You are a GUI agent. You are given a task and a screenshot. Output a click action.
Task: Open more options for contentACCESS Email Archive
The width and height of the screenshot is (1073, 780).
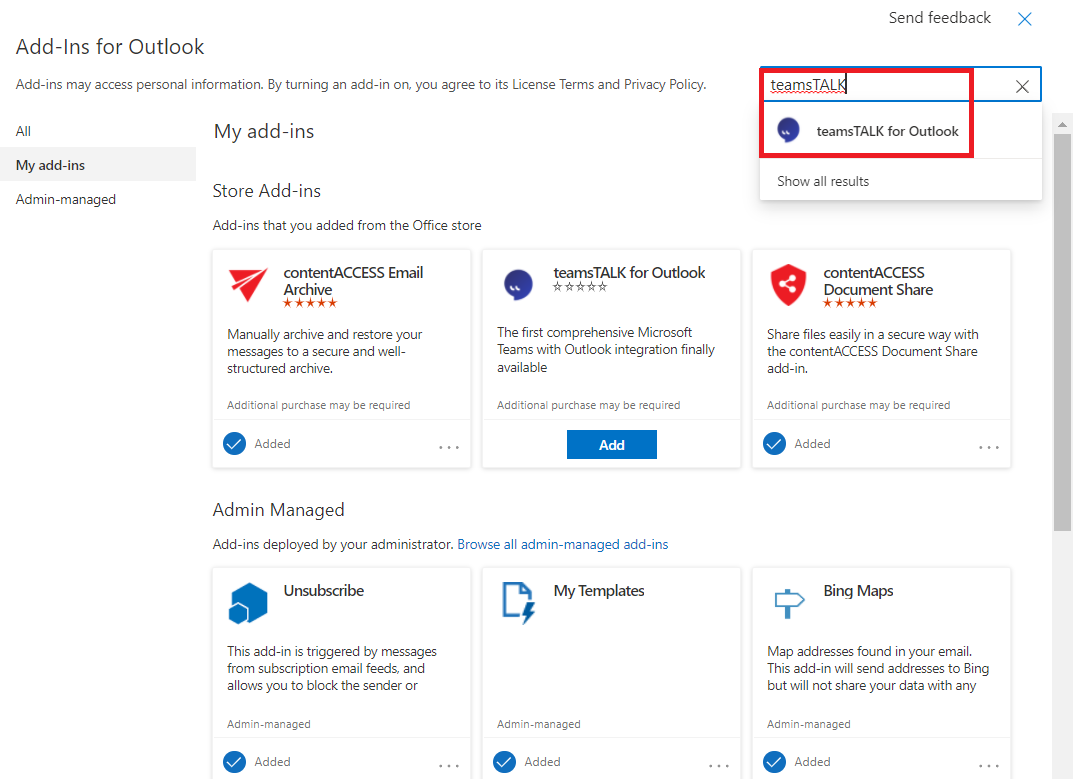[449, 447]
